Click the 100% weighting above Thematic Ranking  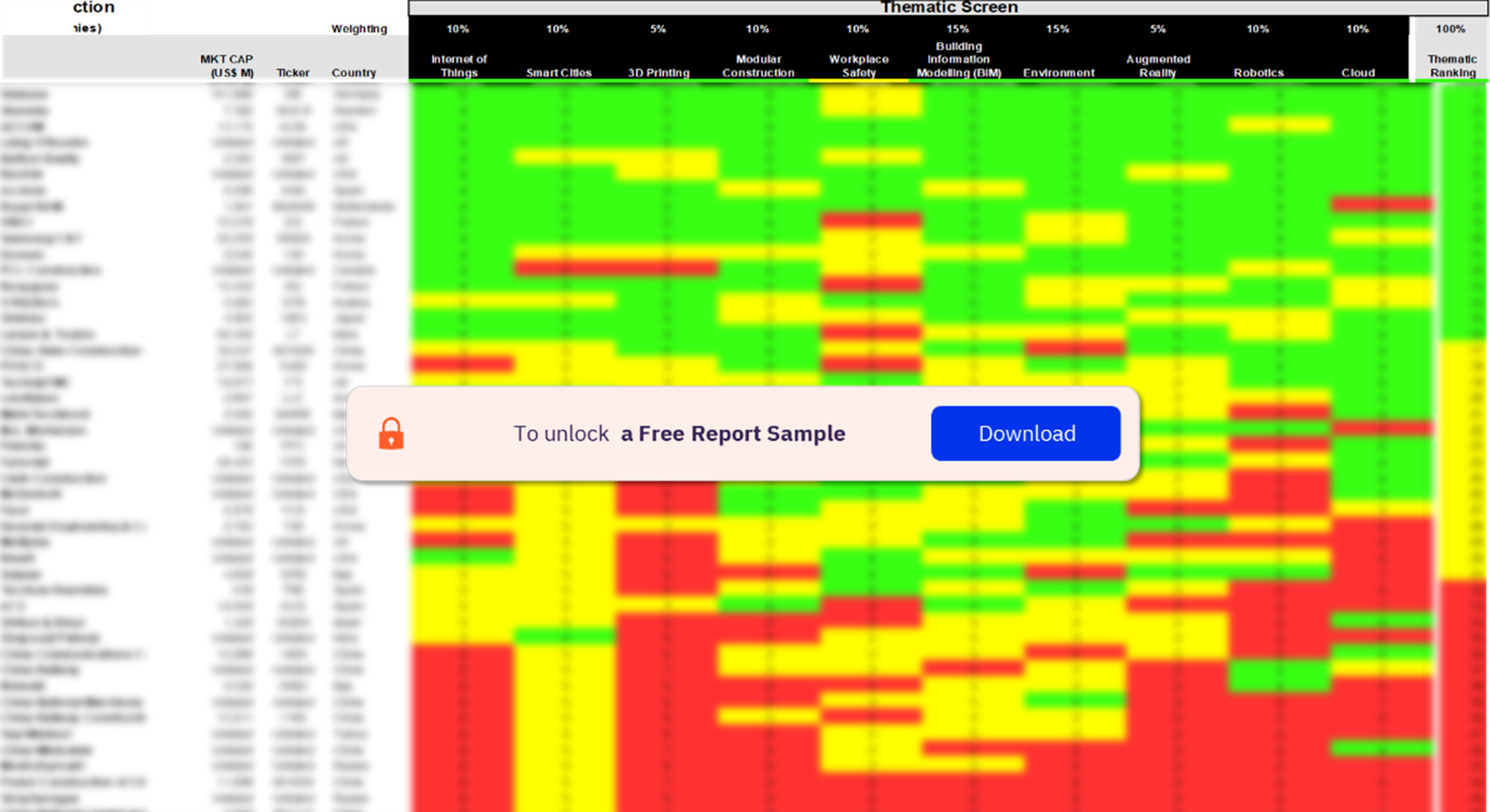point(1450,29)
